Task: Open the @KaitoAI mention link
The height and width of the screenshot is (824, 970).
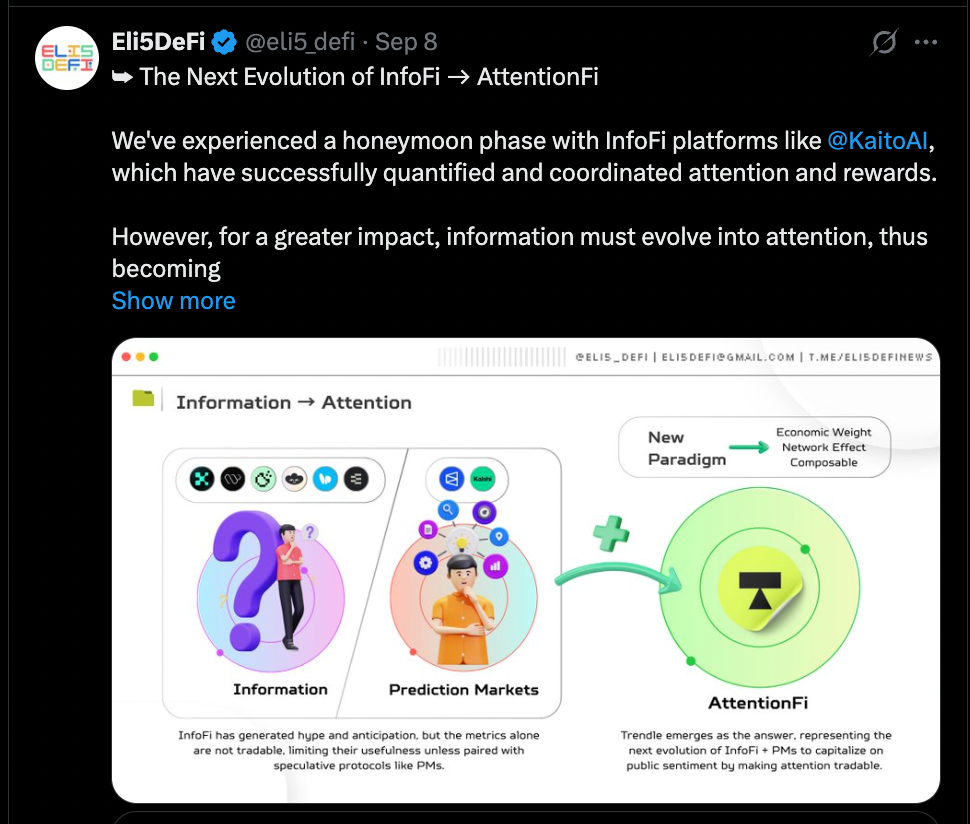Action: [x=877, y=141]
